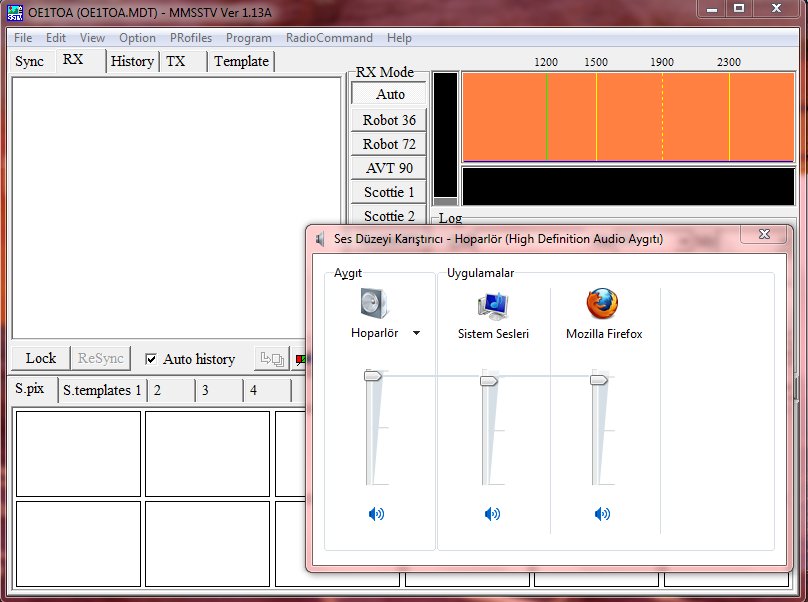Select the Auto RX mode
The image size is (808, 602).
tap(390, 94)
